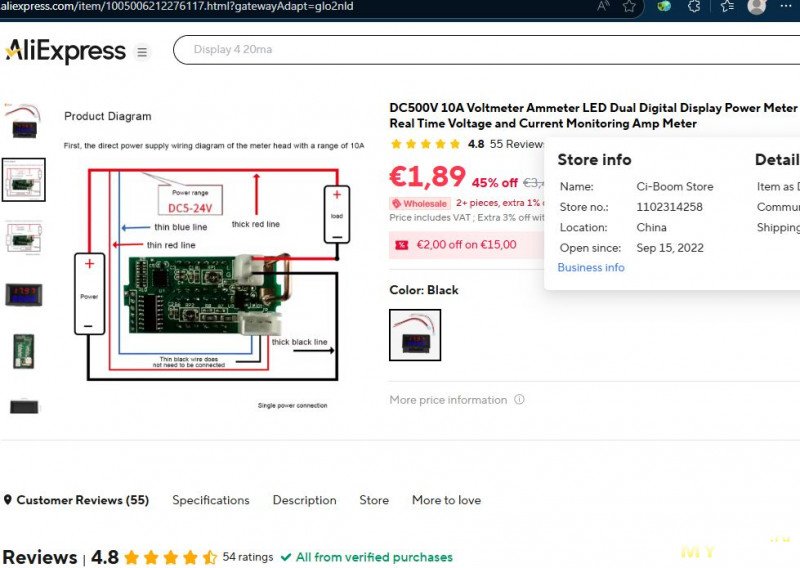The image size is (800, 568).
Task: Open the category menu beside AliExpress logo
Action: (x=142, y=52)
